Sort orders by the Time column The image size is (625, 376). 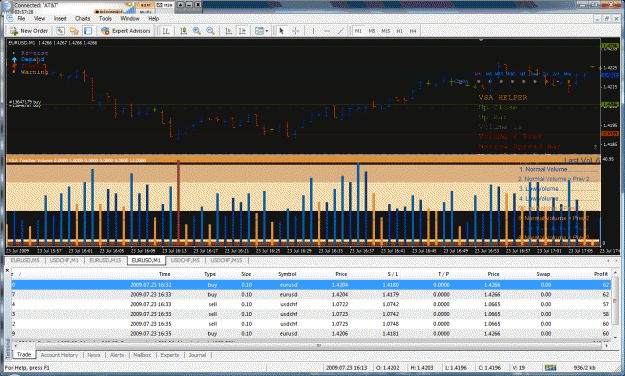coord(165,274)
